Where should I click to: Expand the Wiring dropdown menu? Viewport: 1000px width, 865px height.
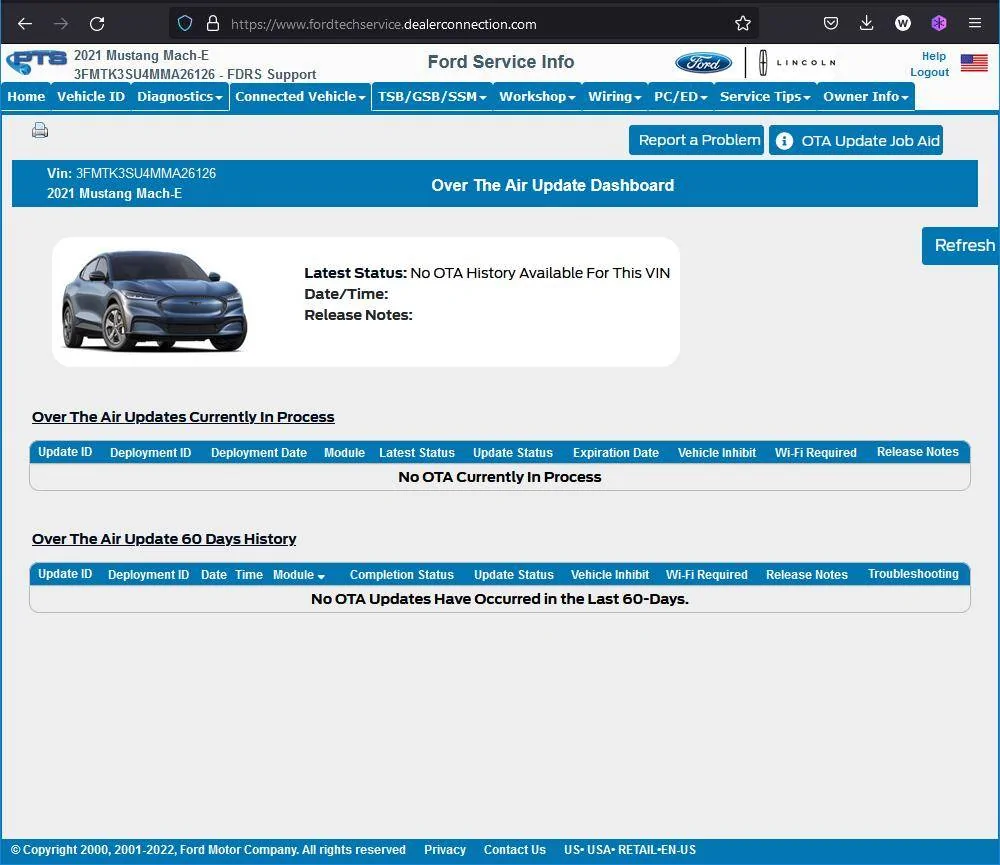(614, 96)
